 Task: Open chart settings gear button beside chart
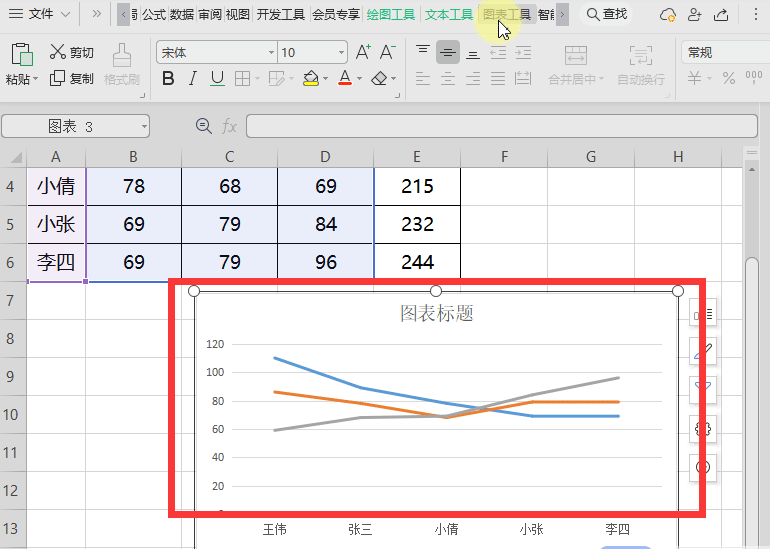703,428
